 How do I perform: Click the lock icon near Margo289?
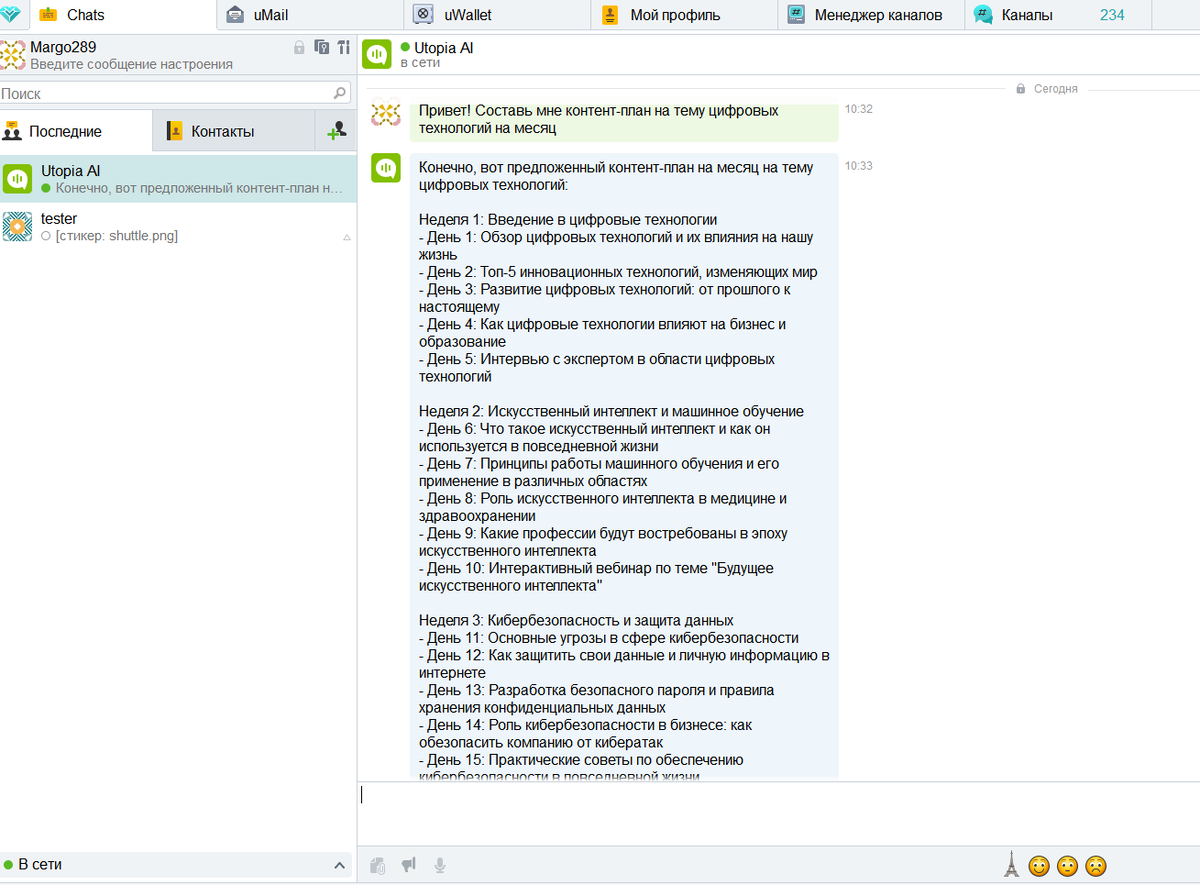click(x=299, y=47)
